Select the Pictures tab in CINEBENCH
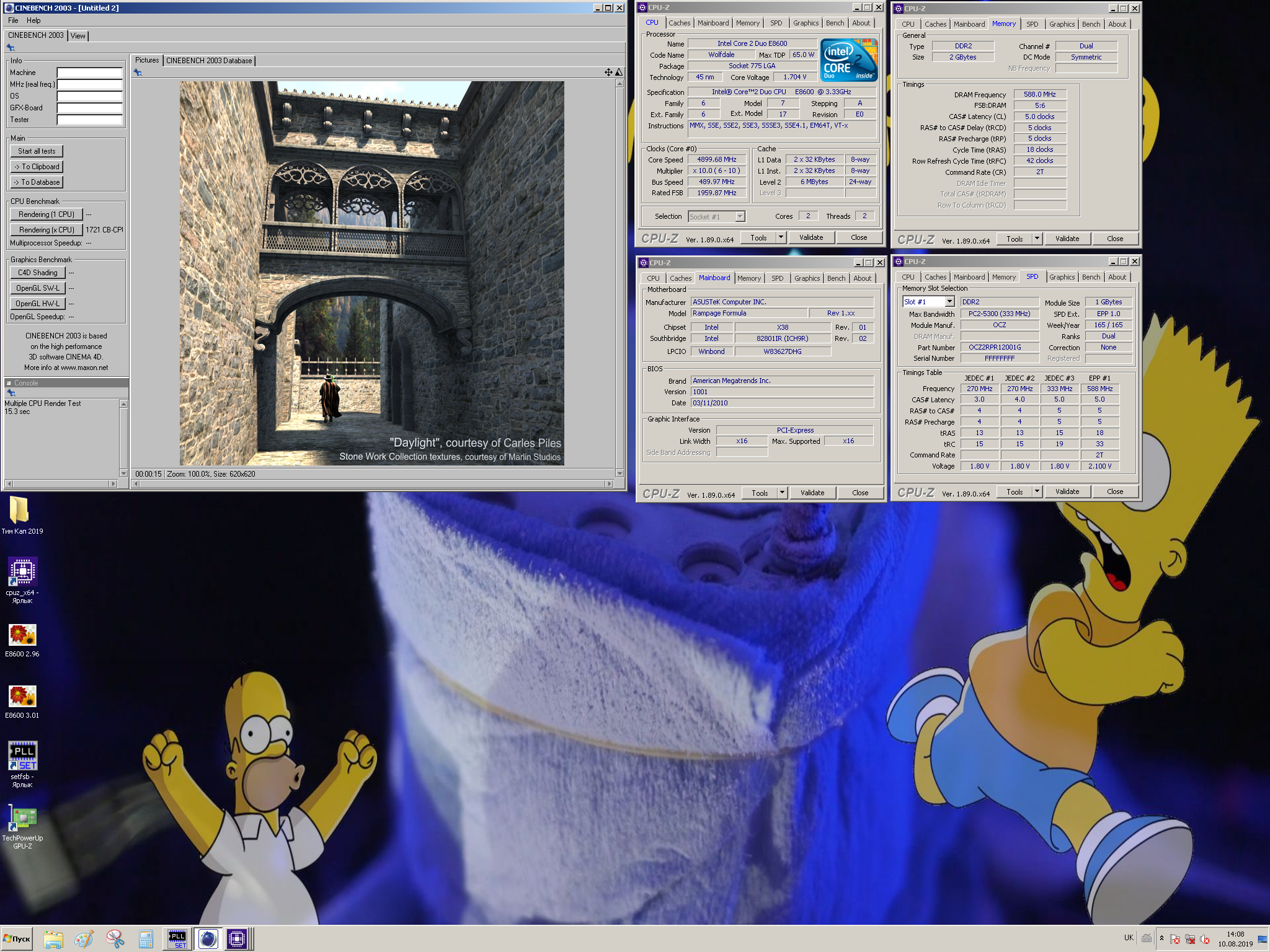This screenshot has height=952, width=1270. point(147,60)
